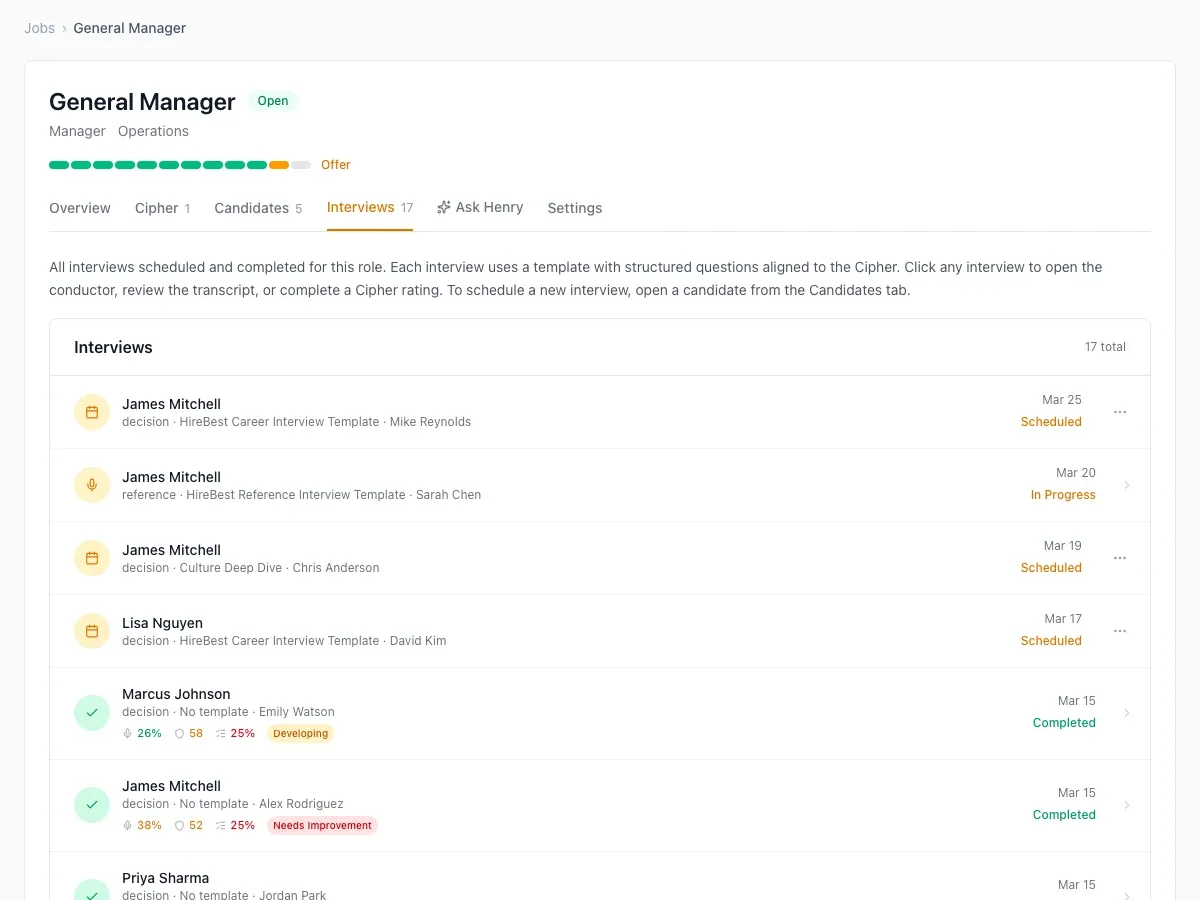Click the Mar 25 interview date
1200x900 pixels.
[x=1062, y=400]
